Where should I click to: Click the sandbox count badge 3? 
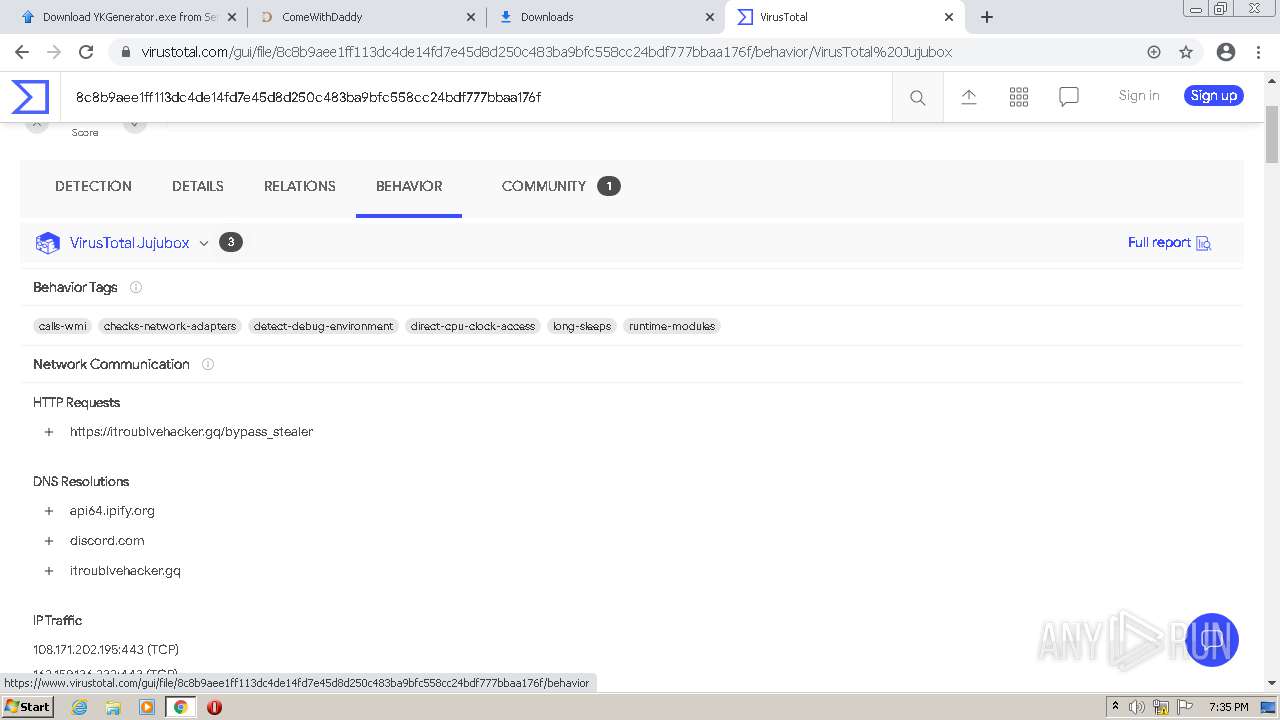(x=231, y=242)
